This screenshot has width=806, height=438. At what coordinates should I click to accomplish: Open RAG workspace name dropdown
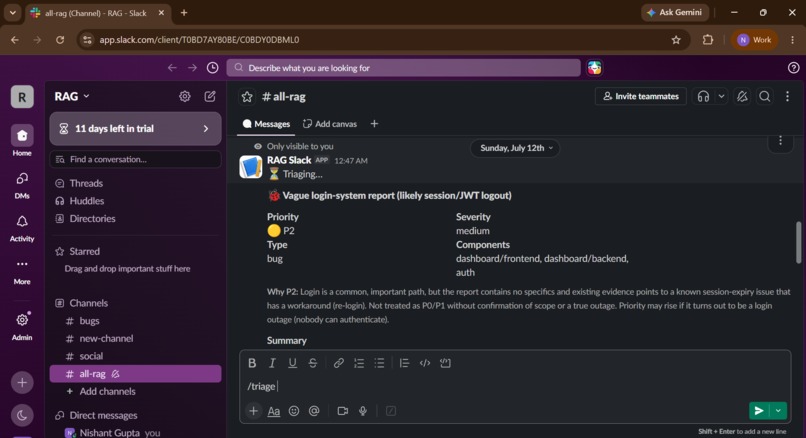pyautogui.click(x=72, y=96)
